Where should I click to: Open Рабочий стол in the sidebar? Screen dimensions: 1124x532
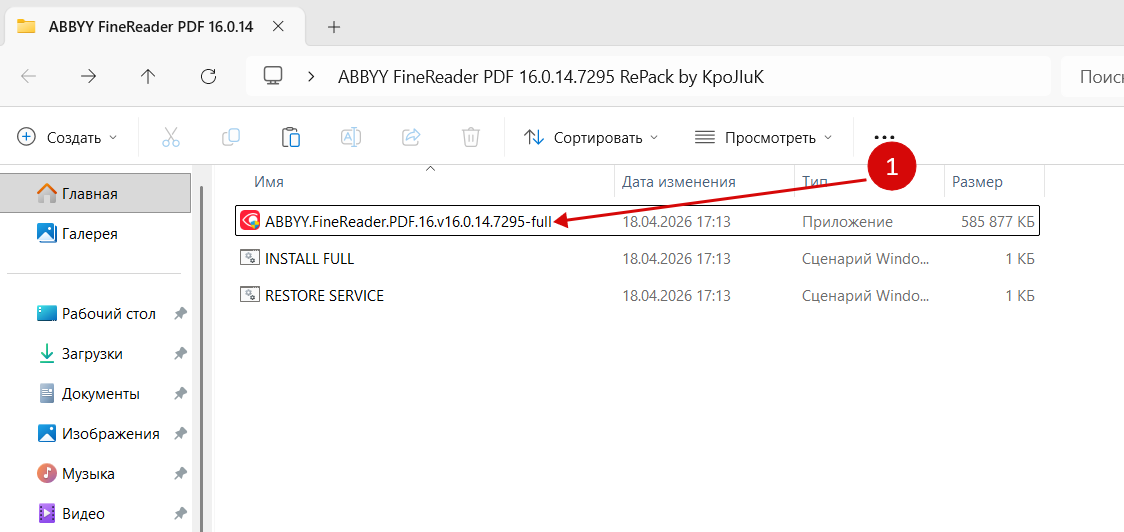pos(96,314)
